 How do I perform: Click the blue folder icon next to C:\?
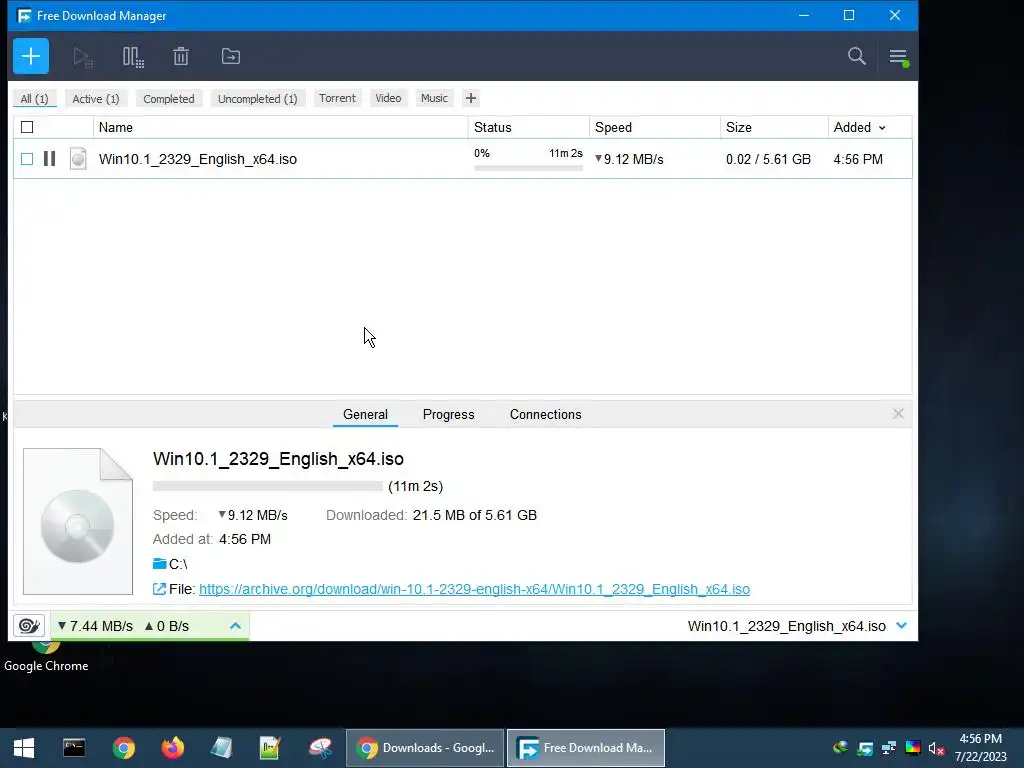pyautogui.click(x=159, y=564)
